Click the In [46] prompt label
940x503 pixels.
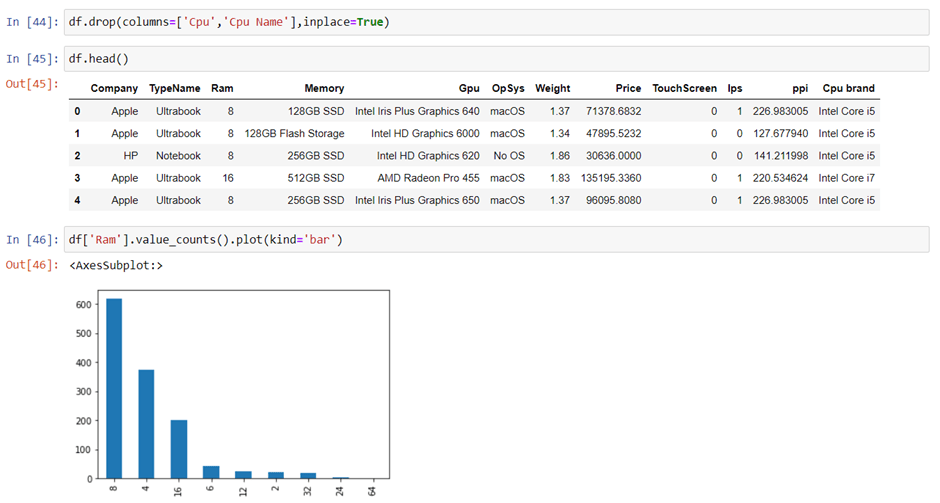[32, 240]
